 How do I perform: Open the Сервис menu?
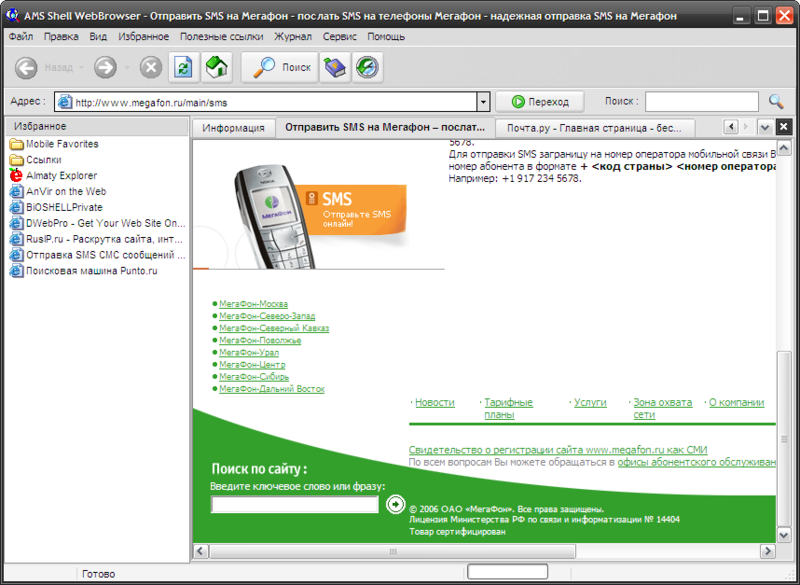[x=339, y=37]
